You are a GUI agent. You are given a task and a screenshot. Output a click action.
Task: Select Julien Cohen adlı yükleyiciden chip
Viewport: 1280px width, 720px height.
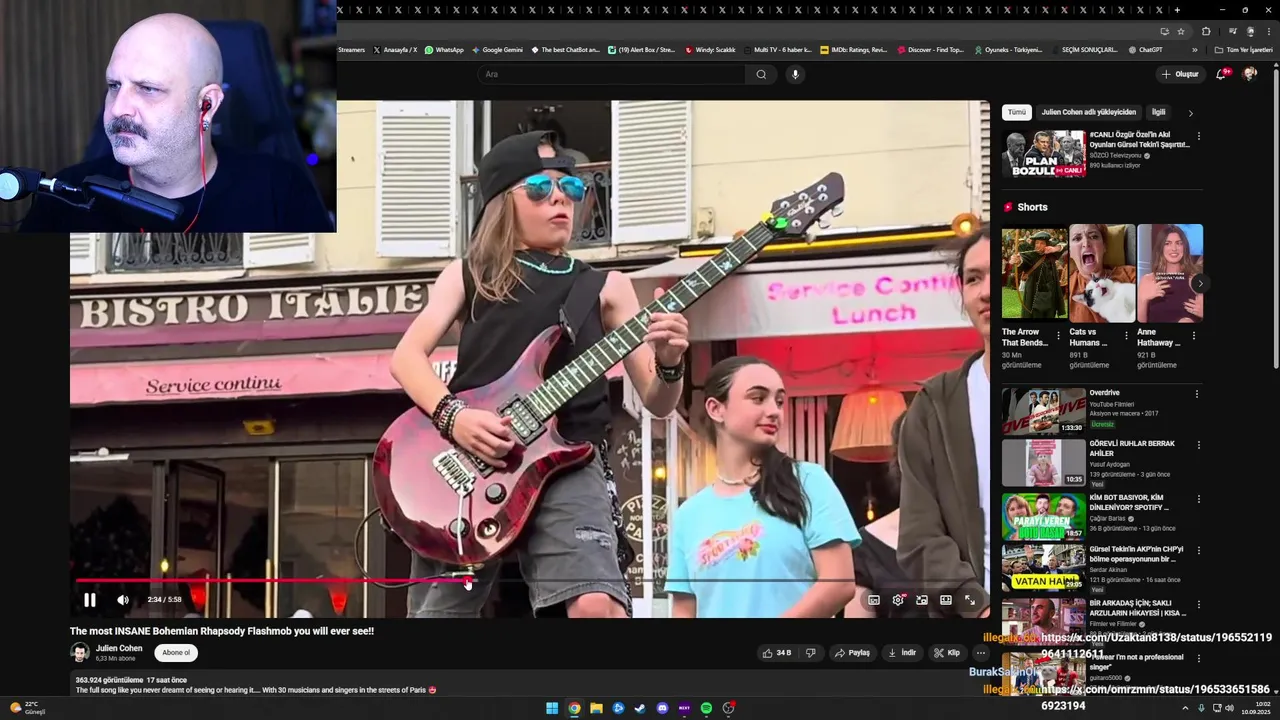point(1088,112)
